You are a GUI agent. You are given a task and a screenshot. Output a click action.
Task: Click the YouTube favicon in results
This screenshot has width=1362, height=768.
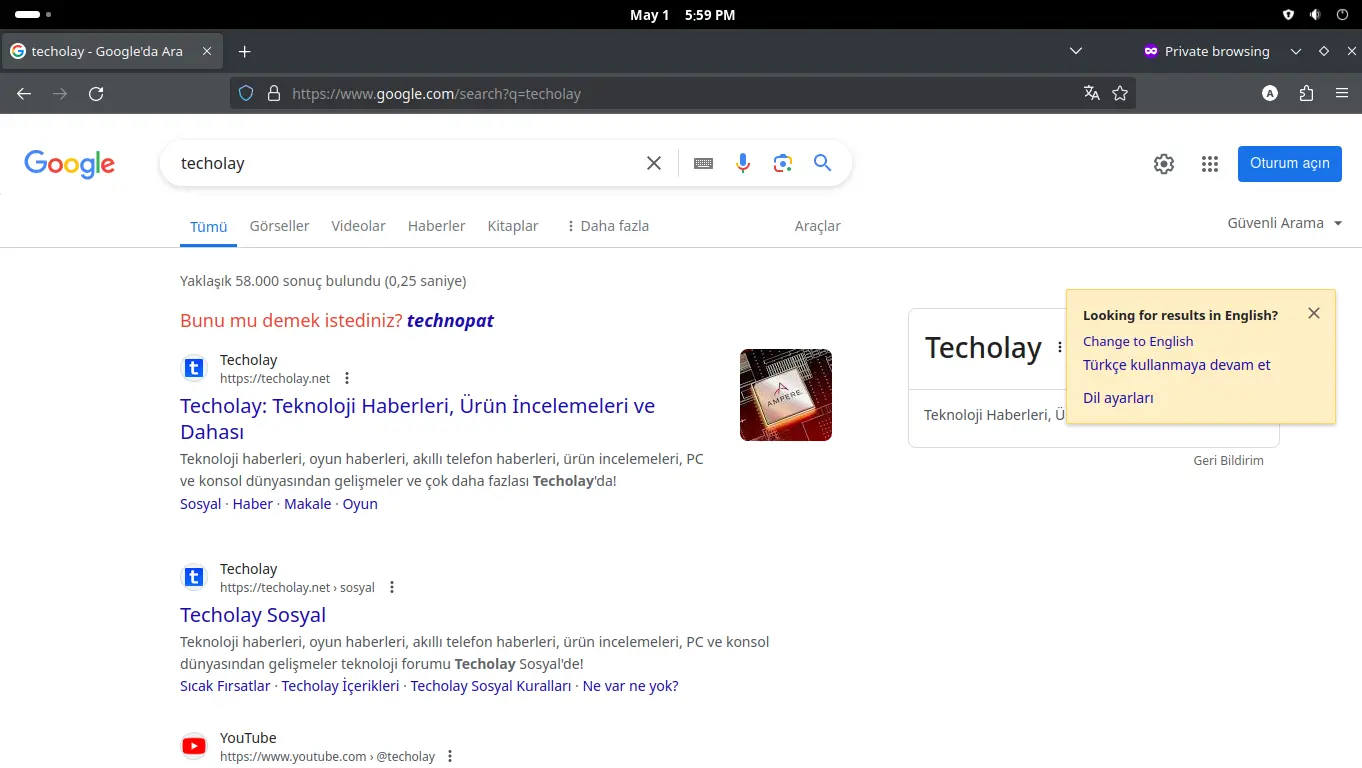click(194, 746)
